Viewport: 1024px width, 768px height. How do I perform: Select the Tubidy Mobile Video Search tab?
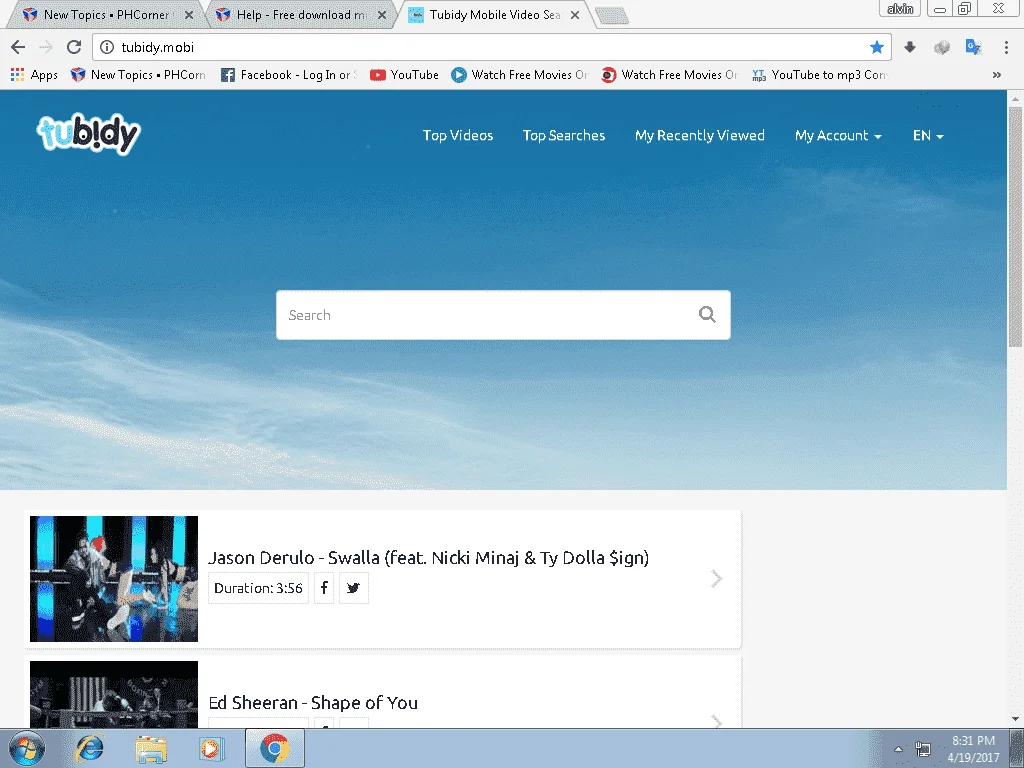point(494,14)
